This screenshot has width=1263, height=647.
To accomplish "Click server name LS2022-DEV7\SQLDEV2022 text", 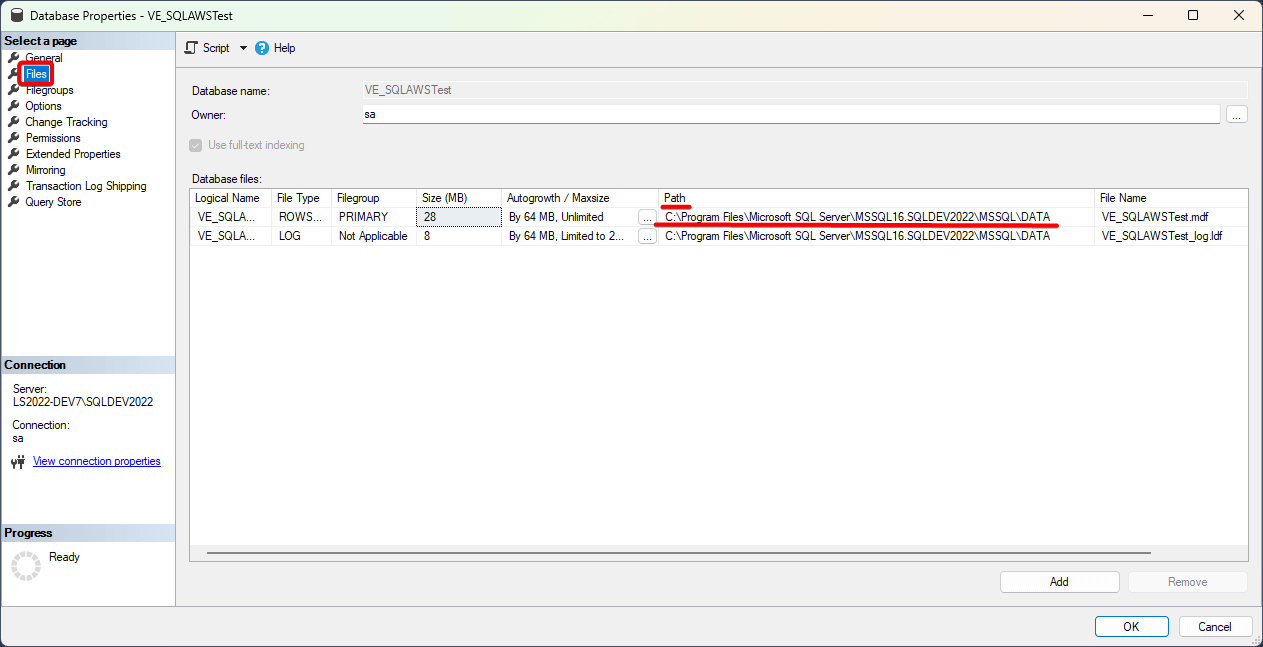I will coord(83,402).
